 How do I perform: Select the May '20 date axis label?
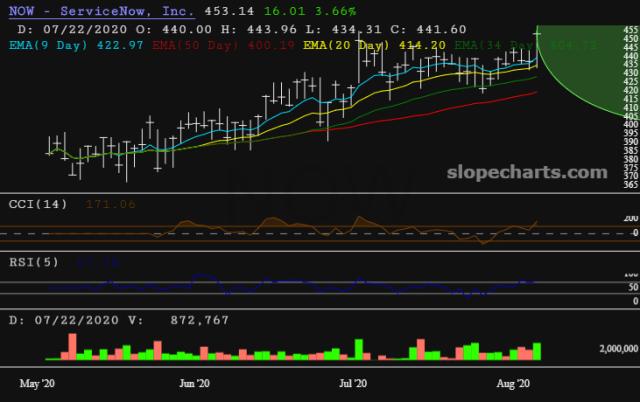[37, 383]
